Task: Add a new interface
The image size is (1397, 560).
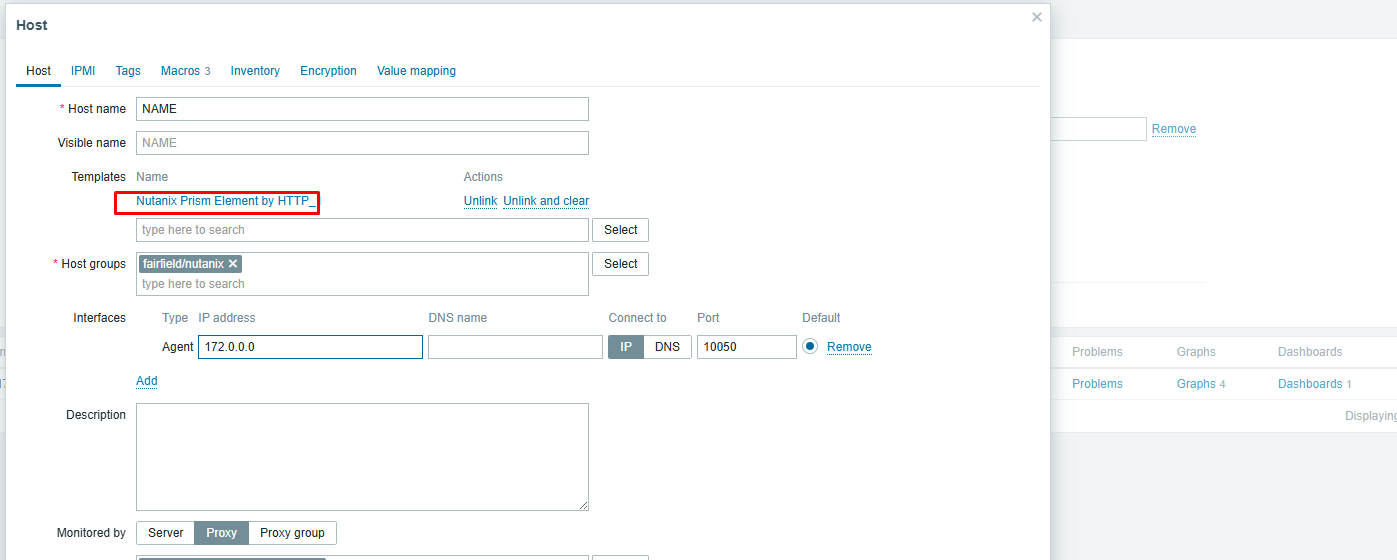Action: tap(146, 381)
